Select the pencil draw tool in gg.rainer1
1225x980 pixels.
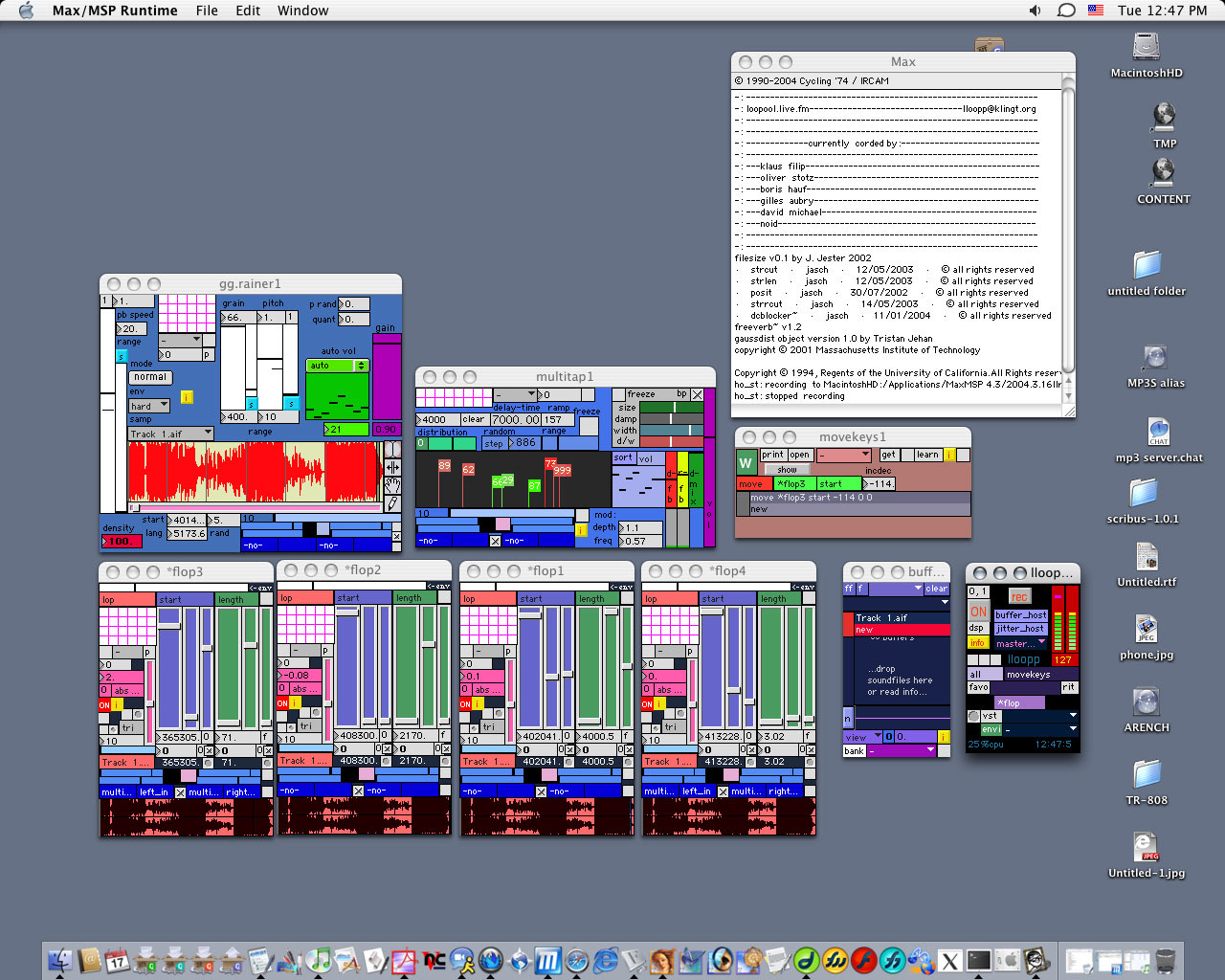tap(392, 502)
